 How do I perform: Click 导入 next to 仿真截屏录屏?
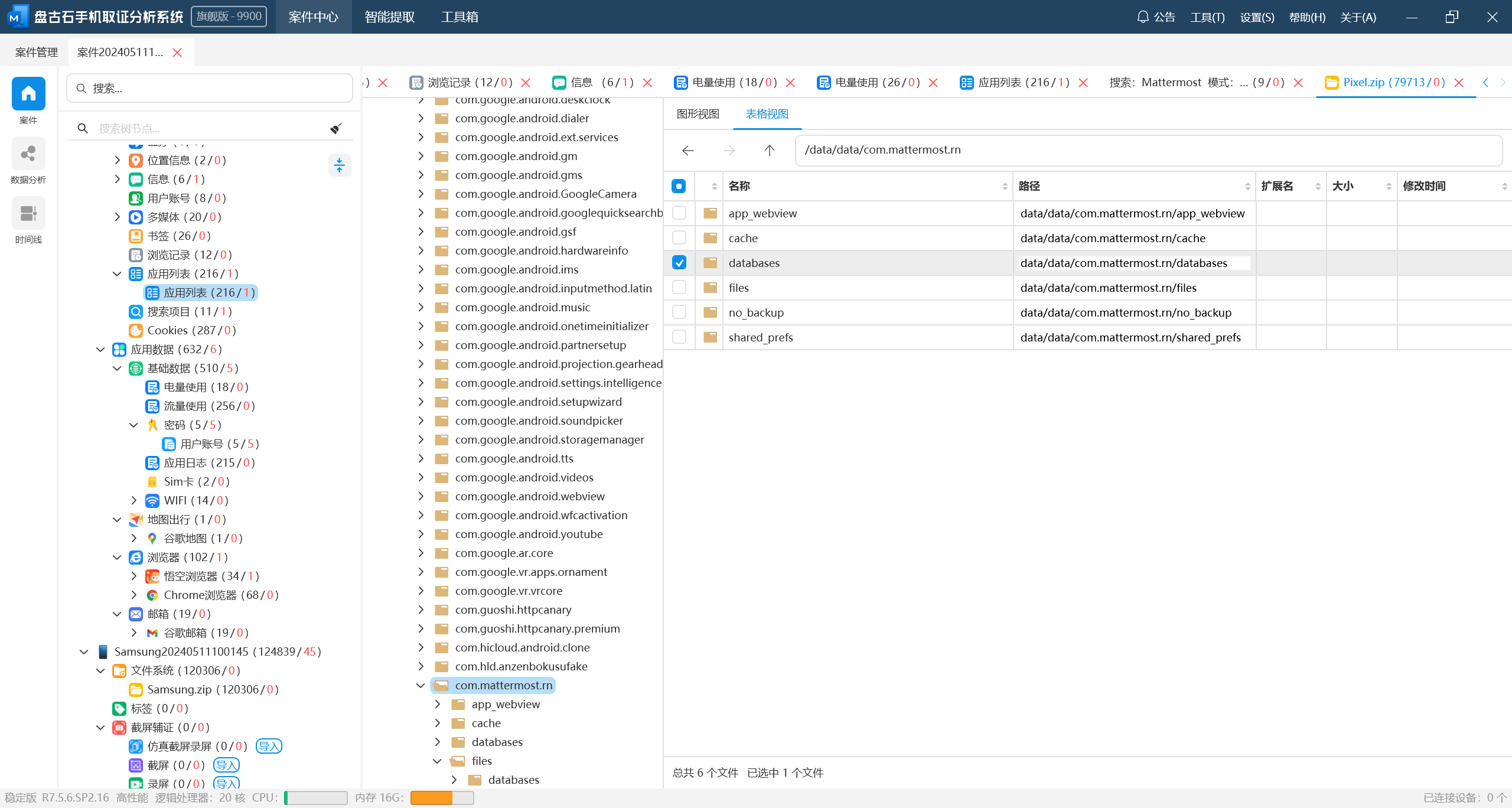click(x=269, y=746)
